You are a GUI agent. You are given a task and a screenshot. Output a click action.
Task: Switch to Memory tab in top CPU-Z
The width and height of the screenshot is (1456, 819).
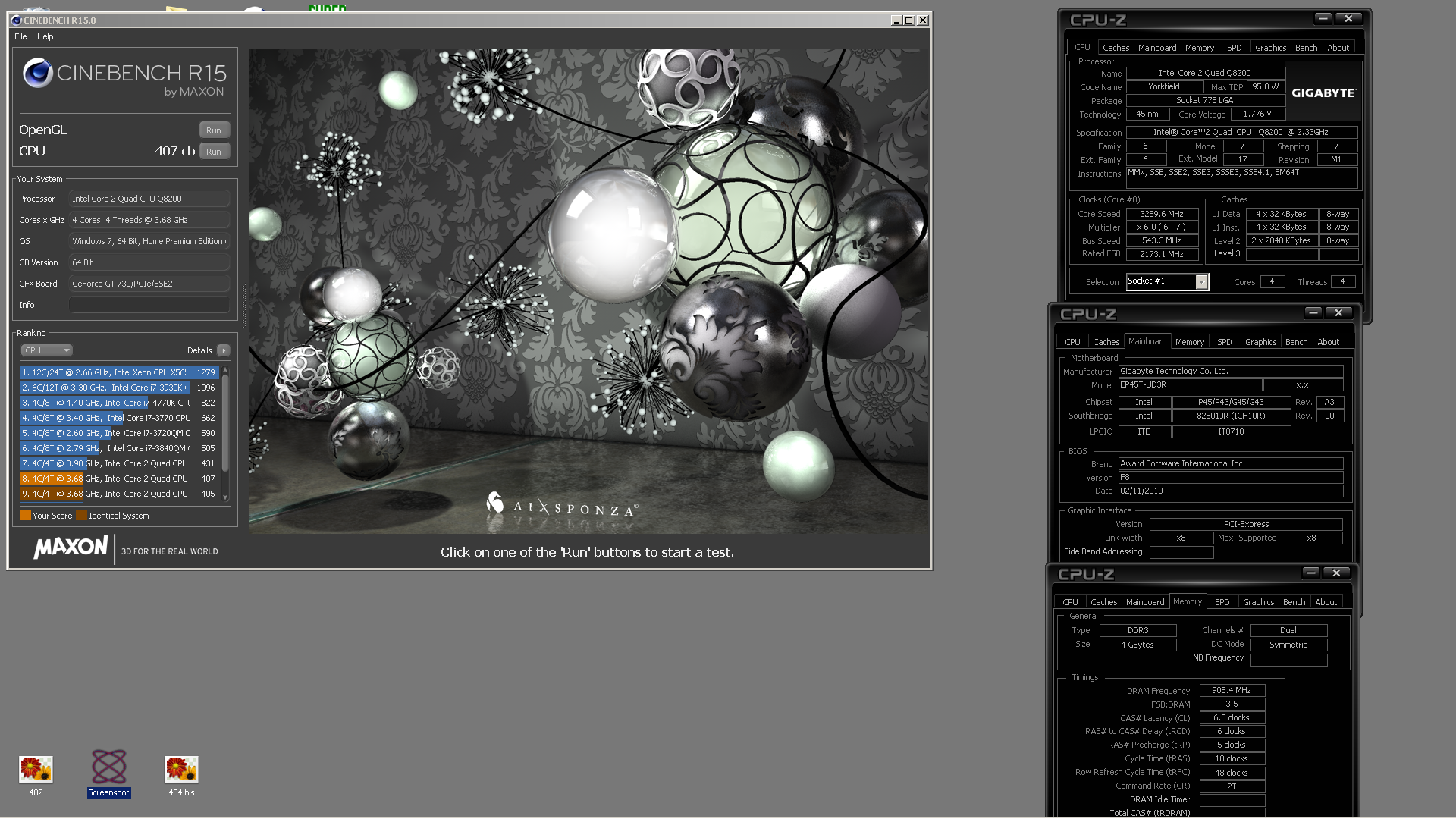(x=1200, y=48)
